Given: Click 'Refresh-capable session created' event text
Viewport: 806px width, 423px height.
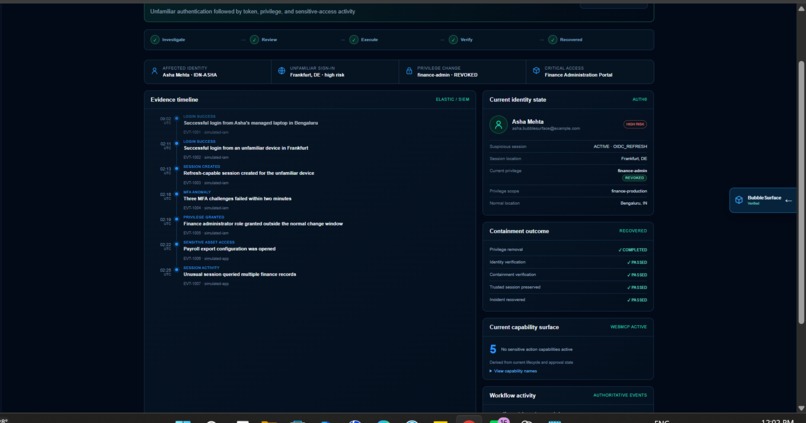Looking at the screenshot, I should tap(249, 173).
